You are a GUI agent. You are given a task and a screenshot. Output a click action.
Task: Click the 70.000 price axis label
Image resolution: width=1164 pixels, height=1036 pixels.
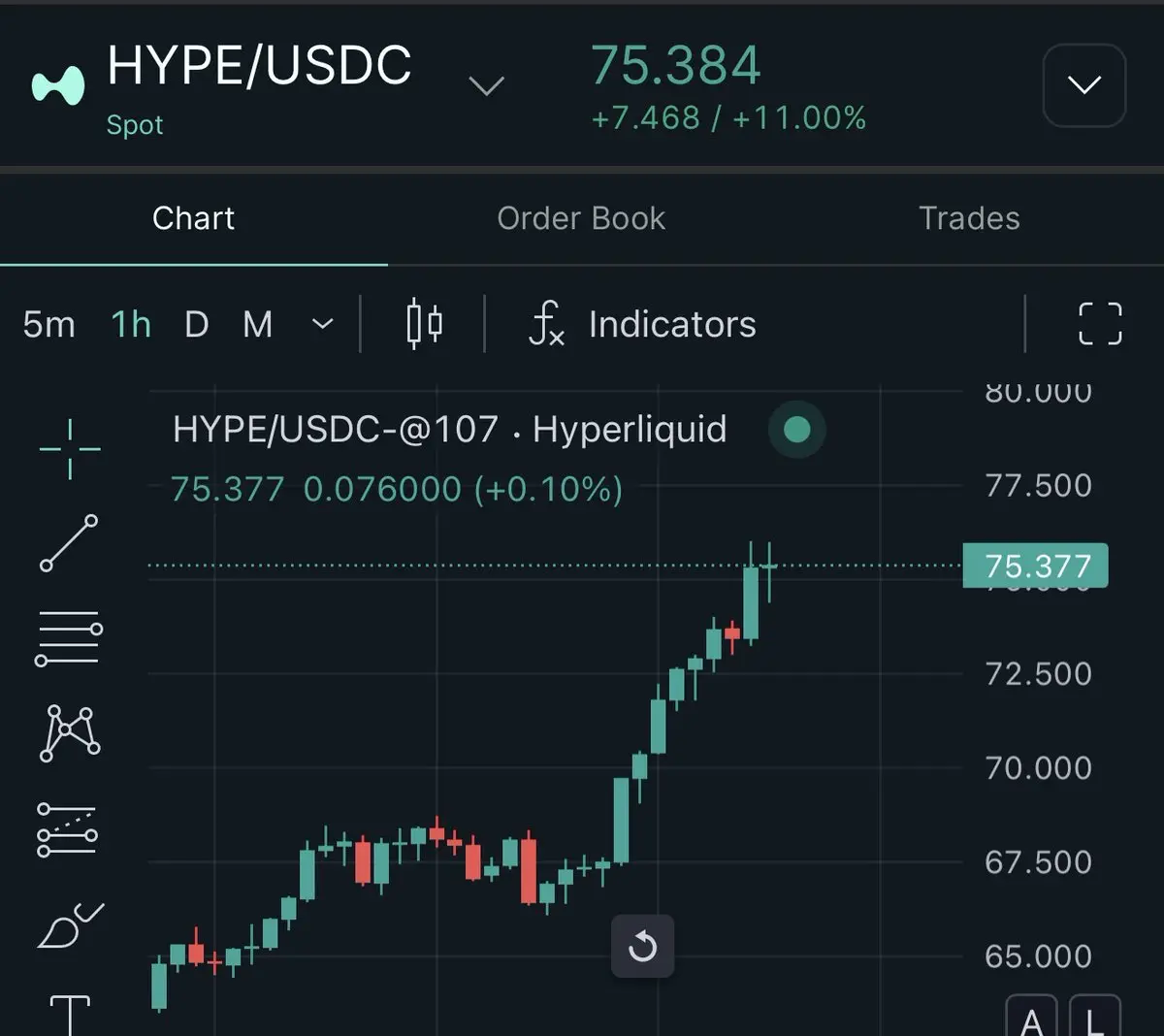point(1039,767)
